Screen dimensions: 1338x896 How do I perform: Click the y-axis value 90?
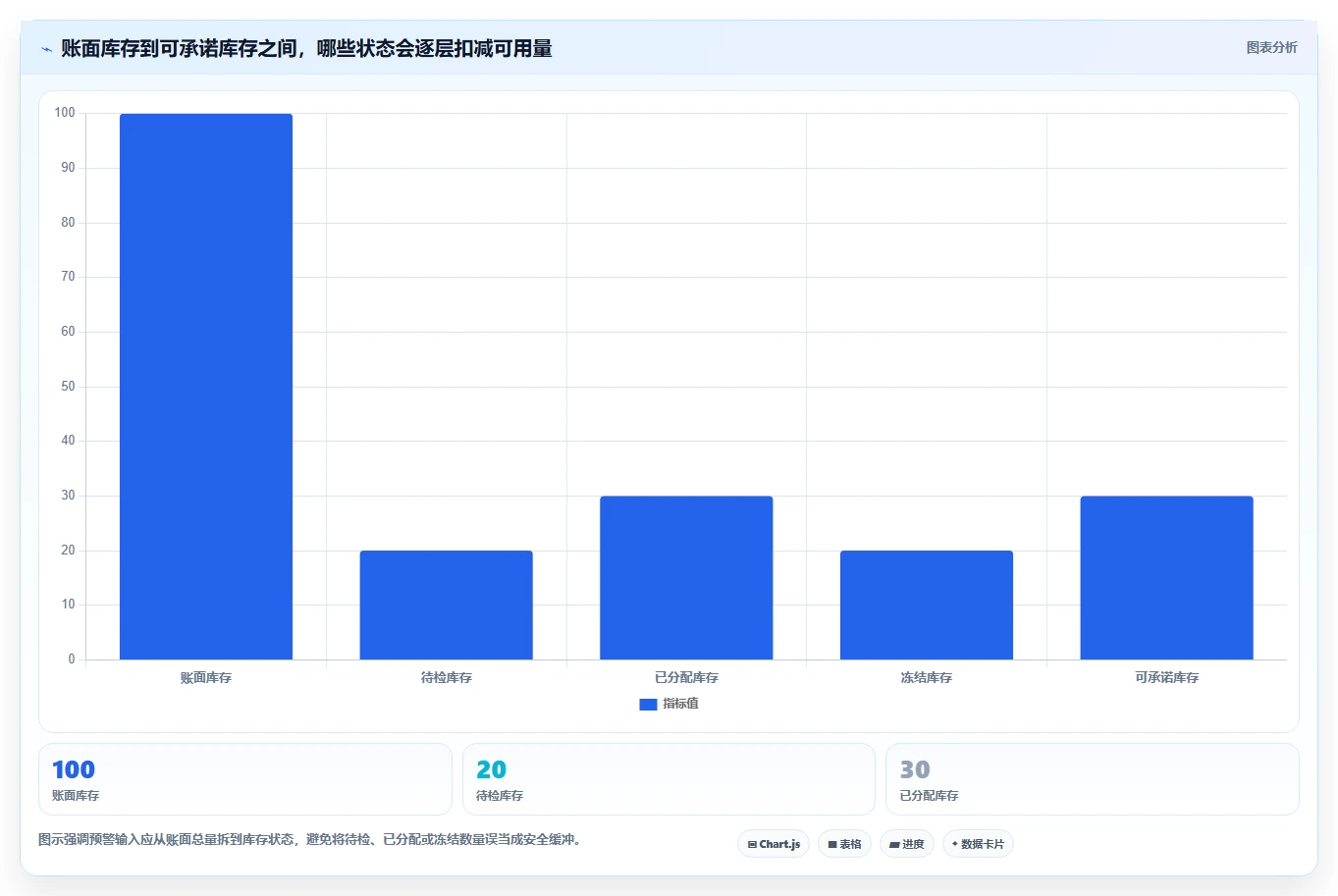coord(68,168)
